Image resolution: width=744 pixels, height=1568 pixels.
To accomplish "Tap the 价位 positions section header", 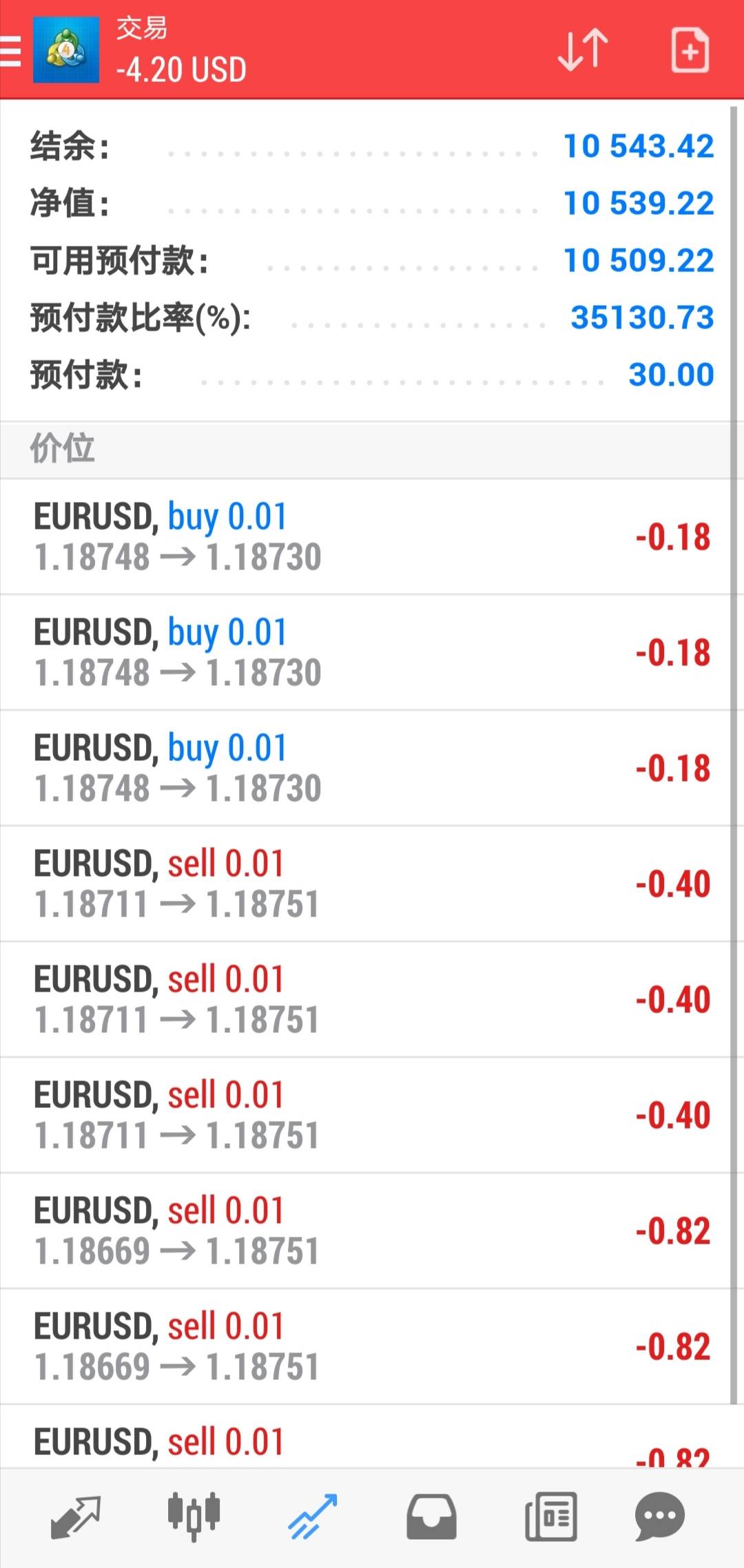I will pyautogui.click(x=62, y=449).
